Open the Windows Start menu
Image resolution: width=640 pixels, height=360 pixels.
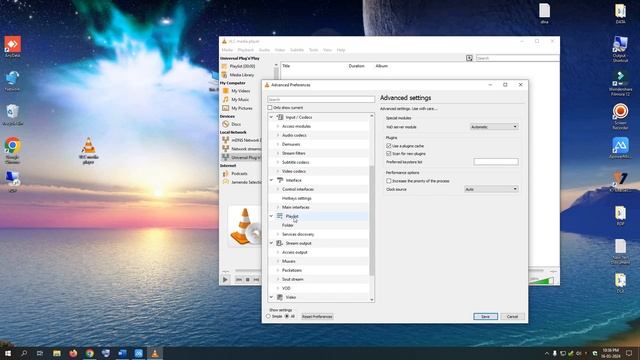[x=8, y=353]
